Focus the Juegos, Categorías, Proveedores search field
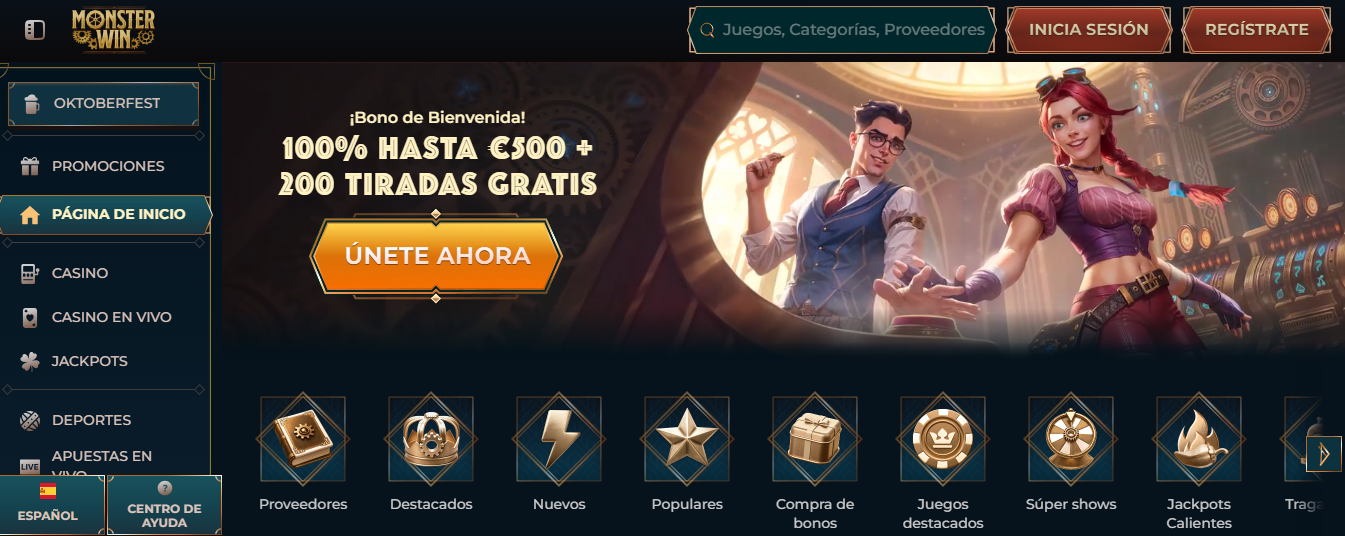 (x=843, y=30)
